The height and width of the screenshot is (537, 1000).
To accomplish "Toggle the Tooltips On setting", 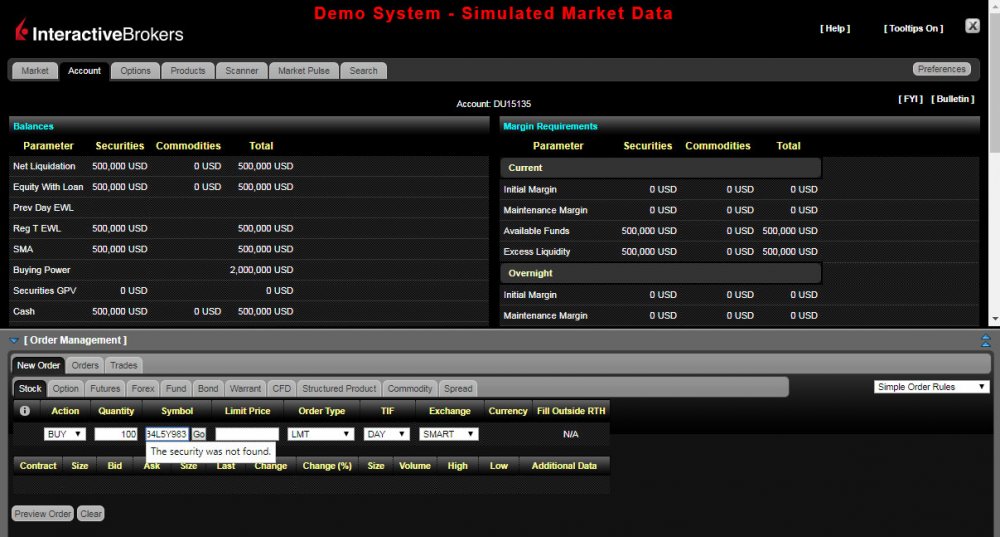I will 913,29.
